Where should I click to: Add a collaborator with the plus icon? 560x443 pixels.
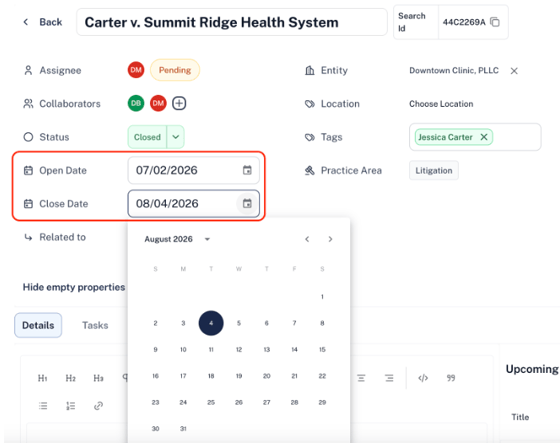179,103
